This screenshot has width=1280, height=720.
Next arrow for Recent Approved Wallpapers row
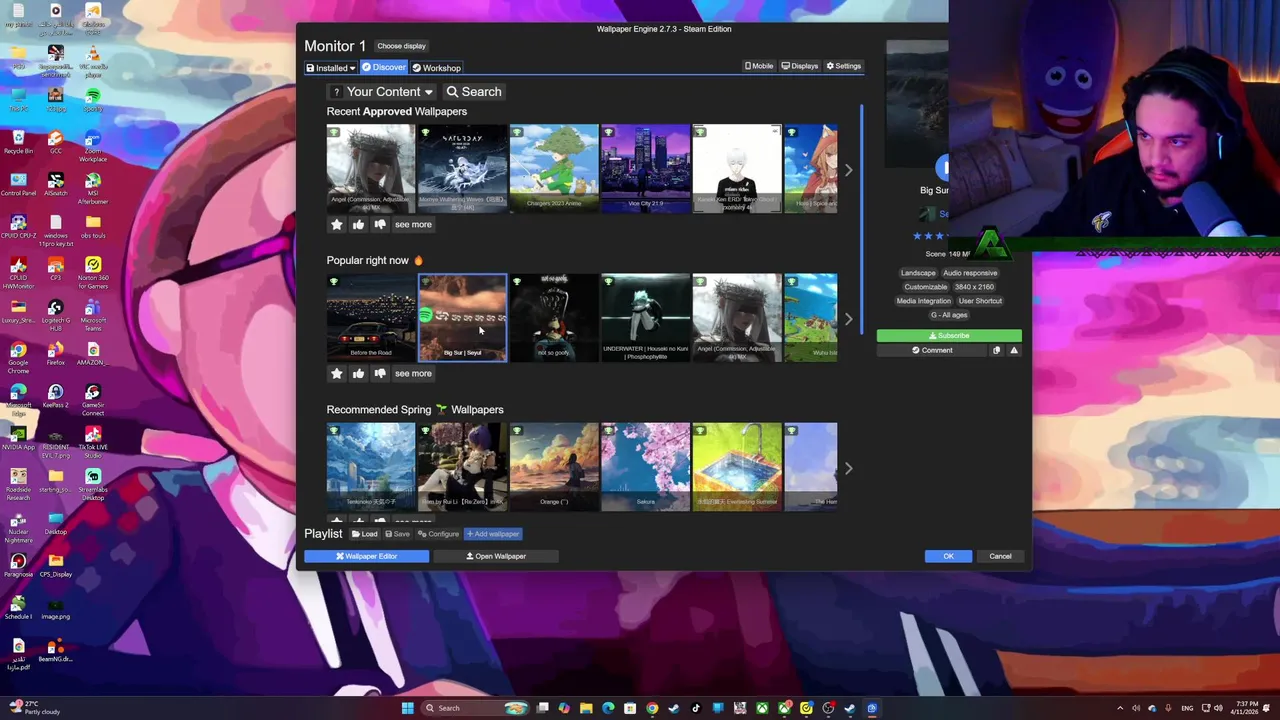[848, 170]
